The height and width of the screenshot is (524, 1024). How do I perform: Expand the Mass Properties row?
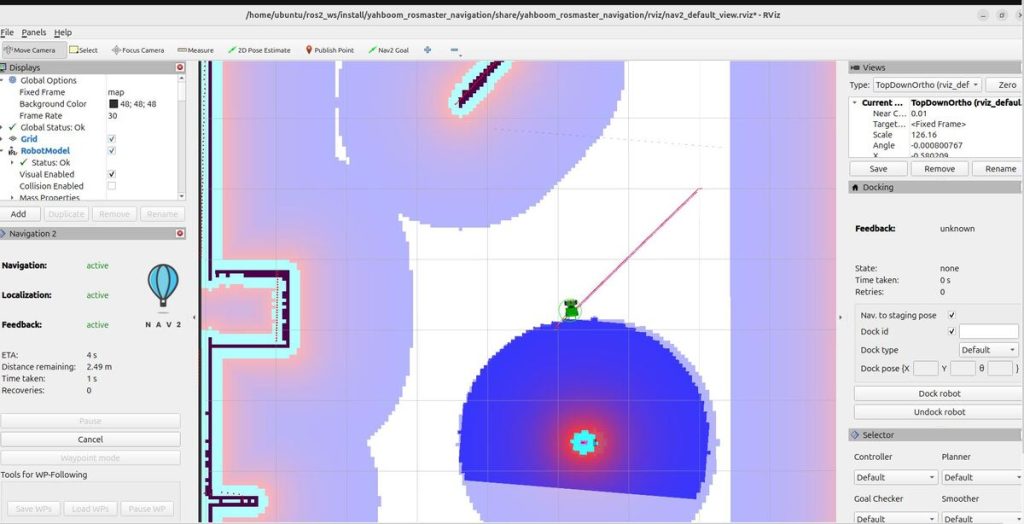12,197
